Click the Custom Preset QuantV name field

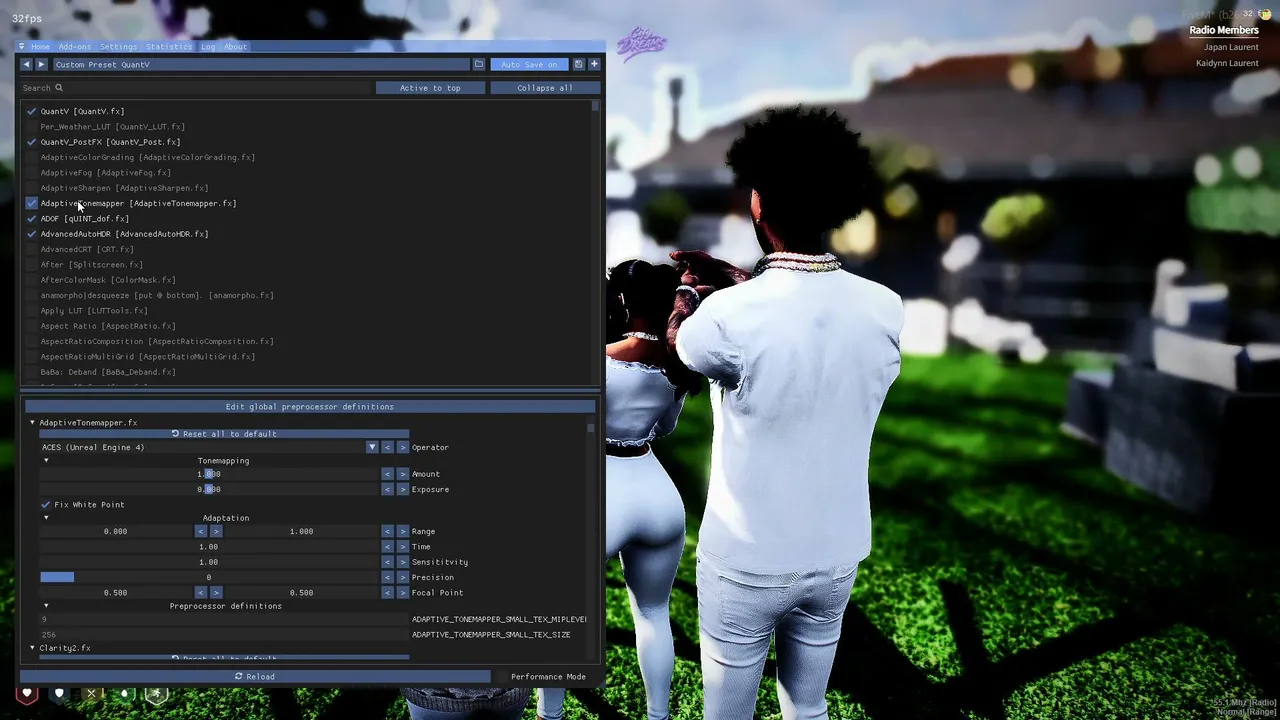click(x=260, y=64)
